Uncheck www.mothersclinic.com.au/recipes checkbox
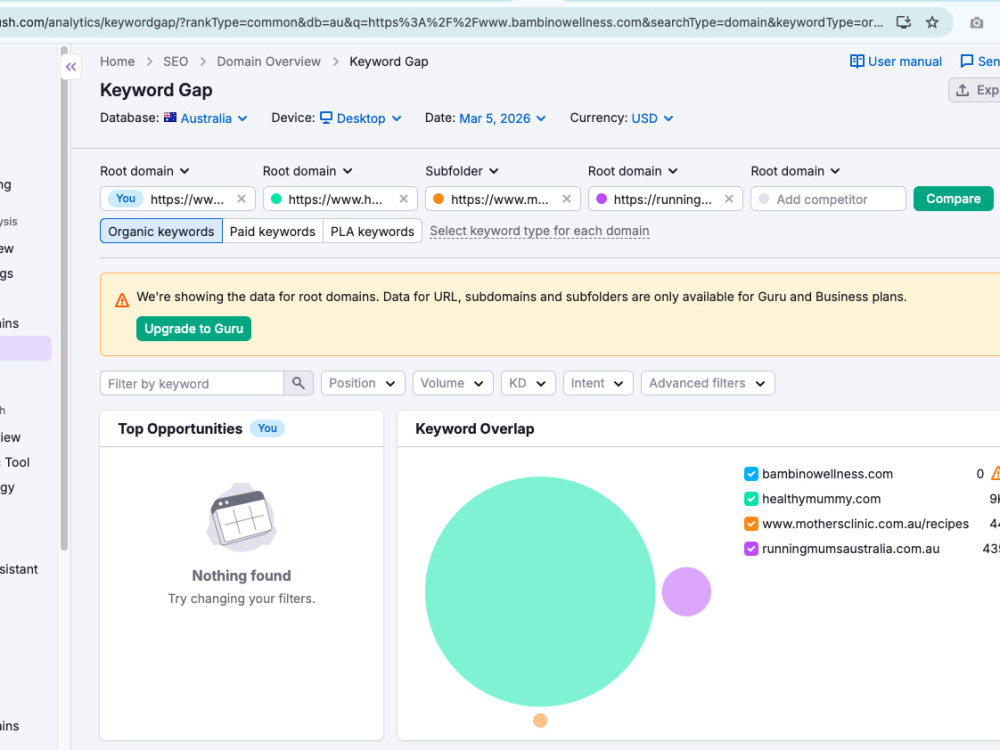Screen dimensions: 1000x750 pos(751,524)
